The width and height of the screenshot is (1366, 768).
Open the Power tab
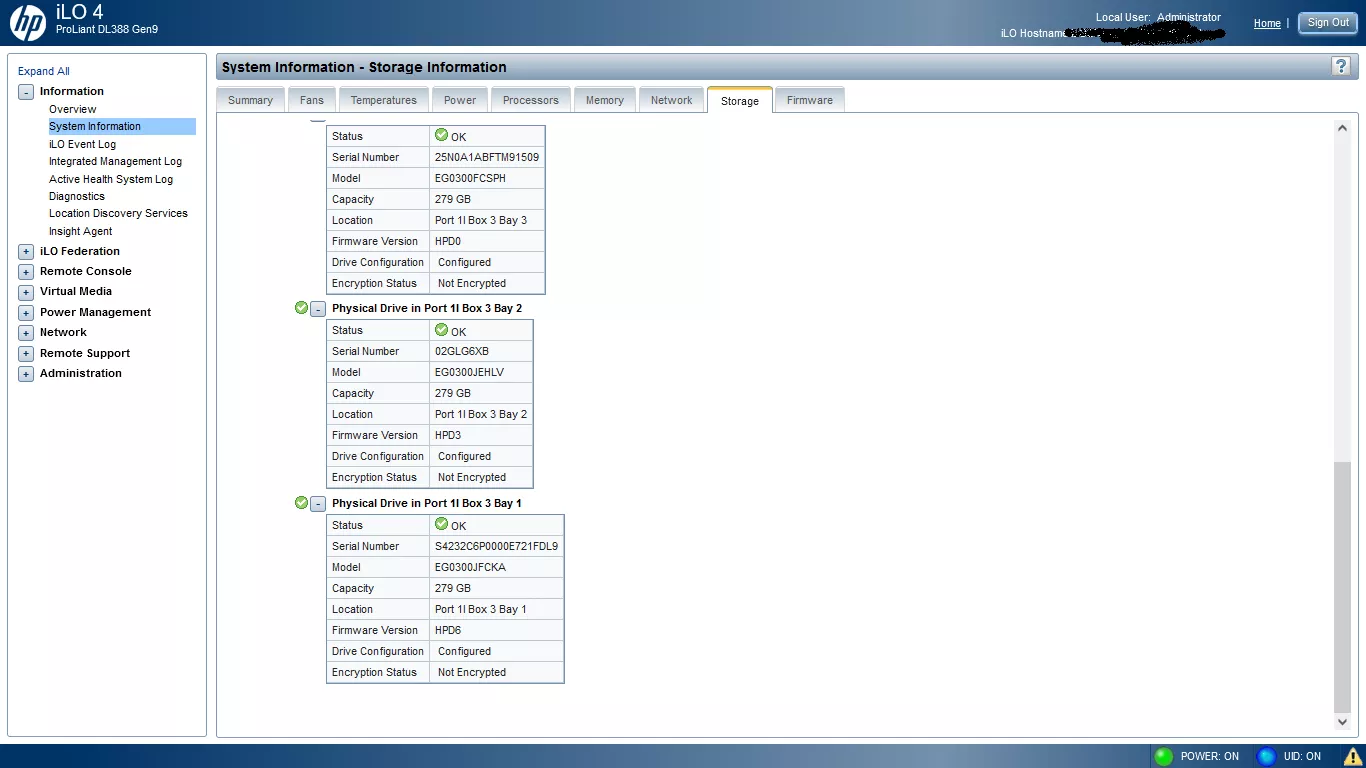tap(460, 100)
